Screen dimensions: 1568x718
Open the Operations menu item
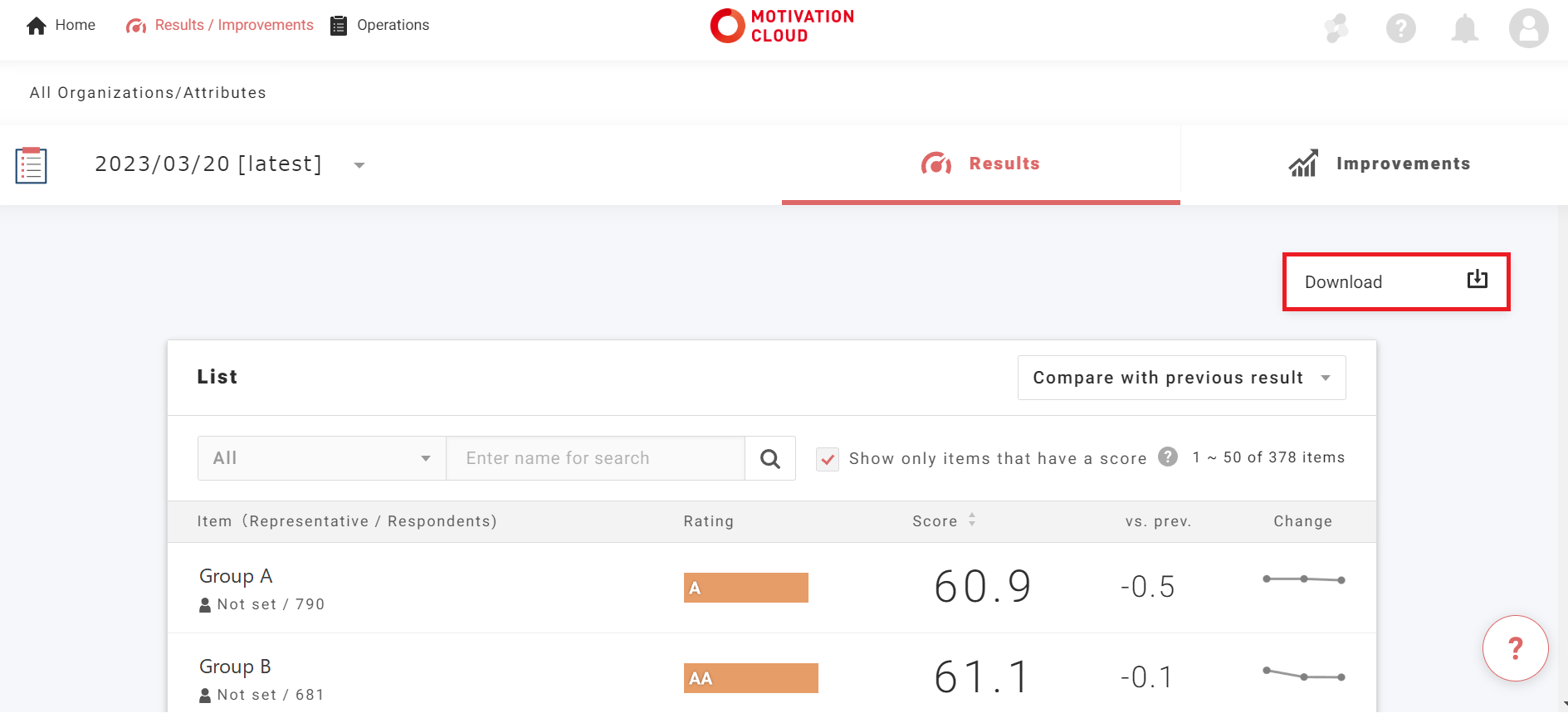380,26
